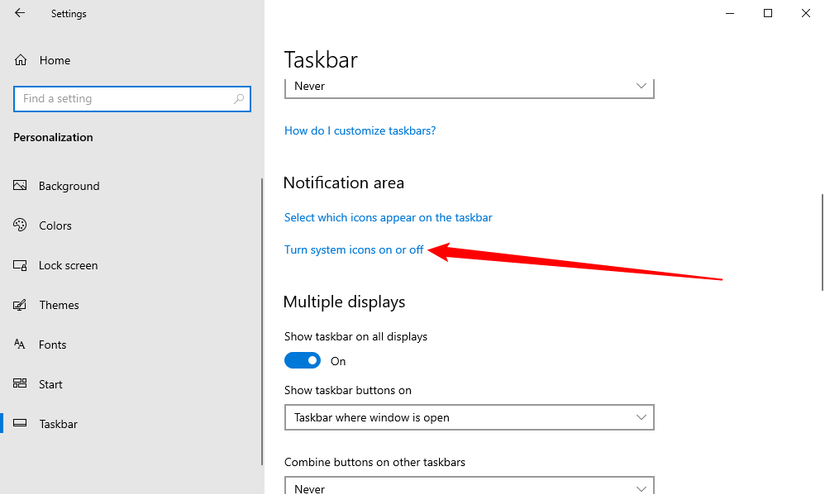Image resolution: width=825 pixels, height=494 pixels.
Task: Click the Themes icon
Action: click(19, 305)
